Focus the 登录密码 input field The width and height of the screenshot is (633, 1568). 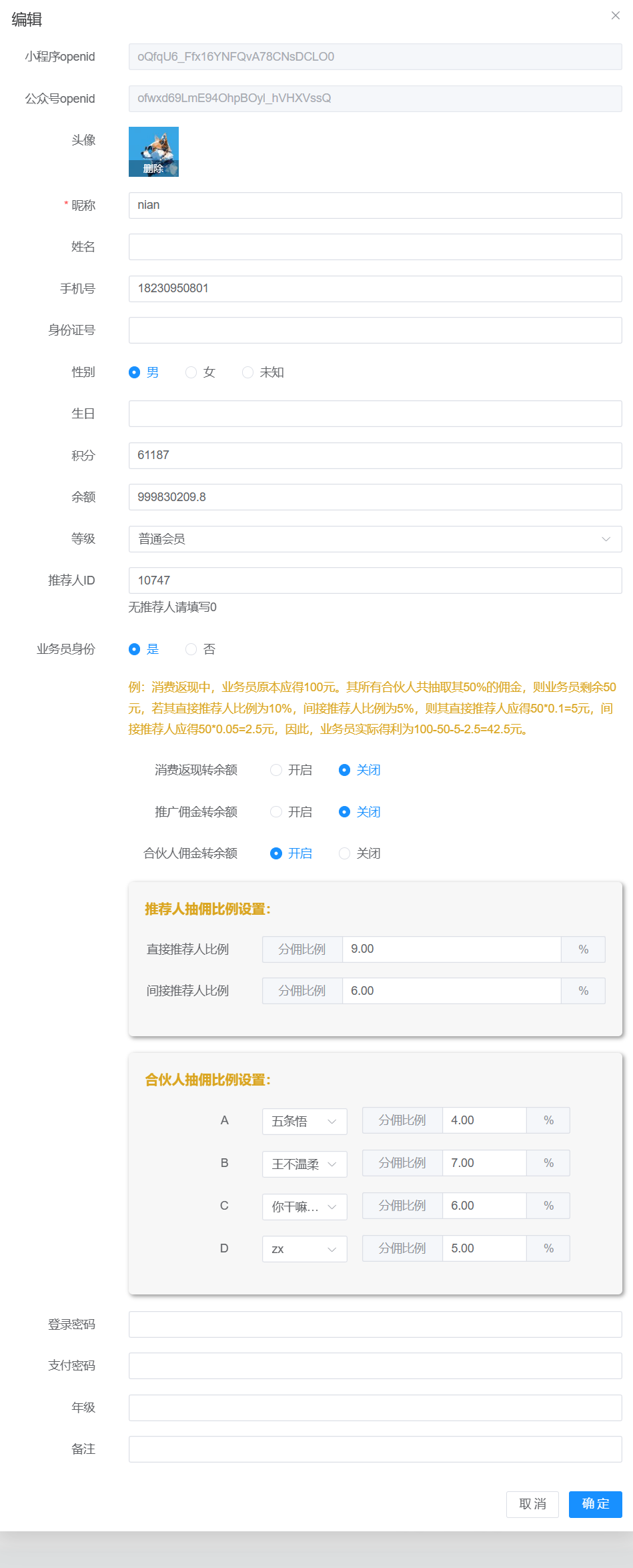(x=375, y=1324)
